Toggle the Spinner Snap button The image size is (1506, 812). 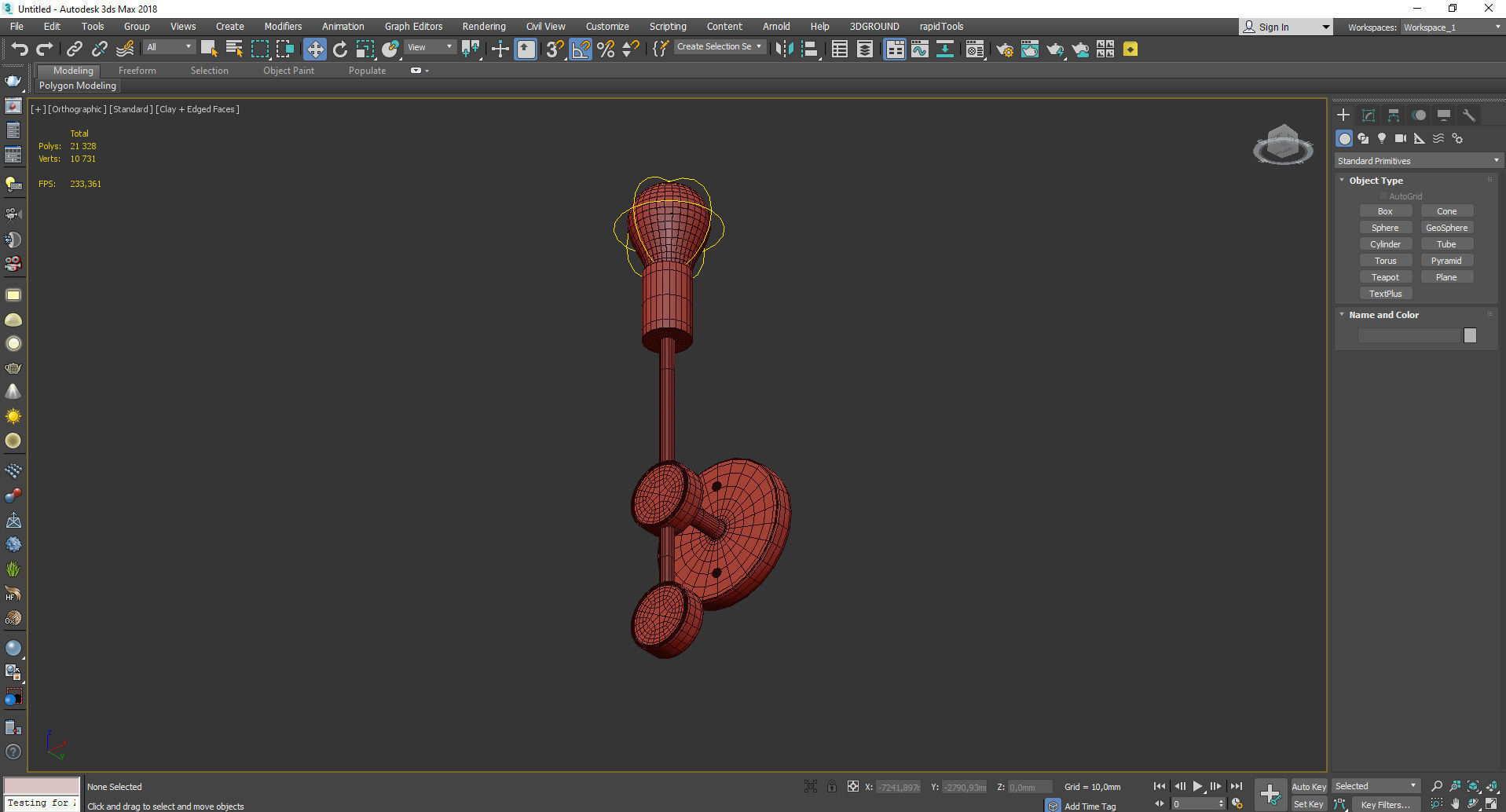(631, 49)
